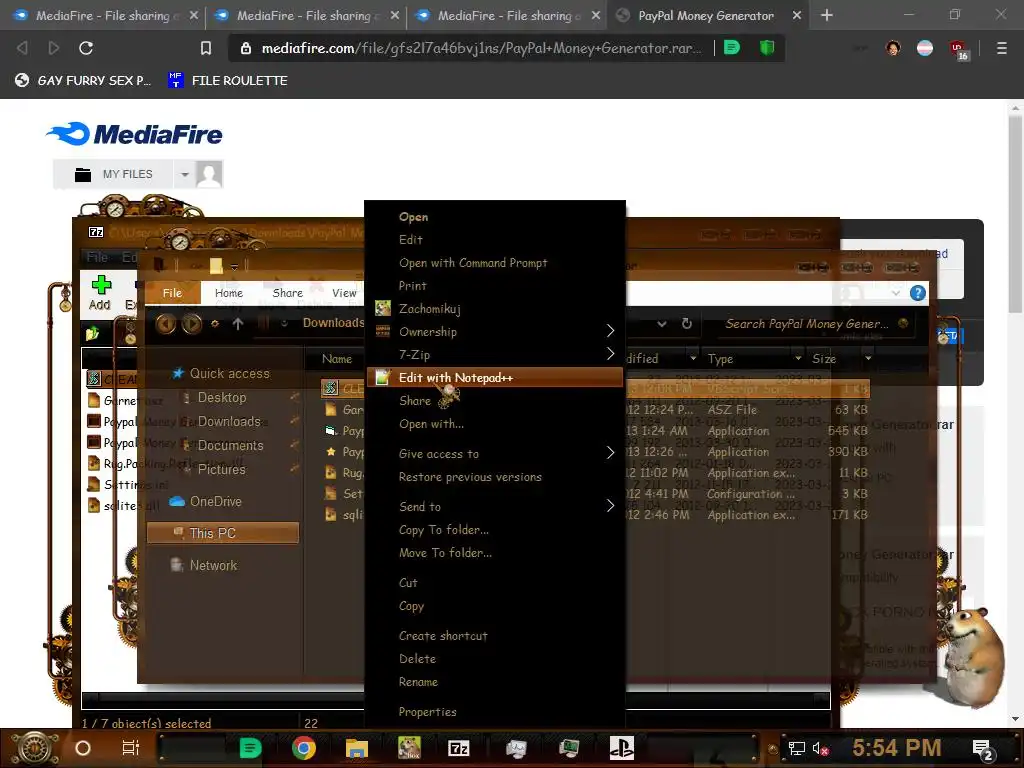Switch to Explorer Home ribbon tab
Image resolution: width=1024 pixels, height=768 pixels.
(x=229, y=293)
